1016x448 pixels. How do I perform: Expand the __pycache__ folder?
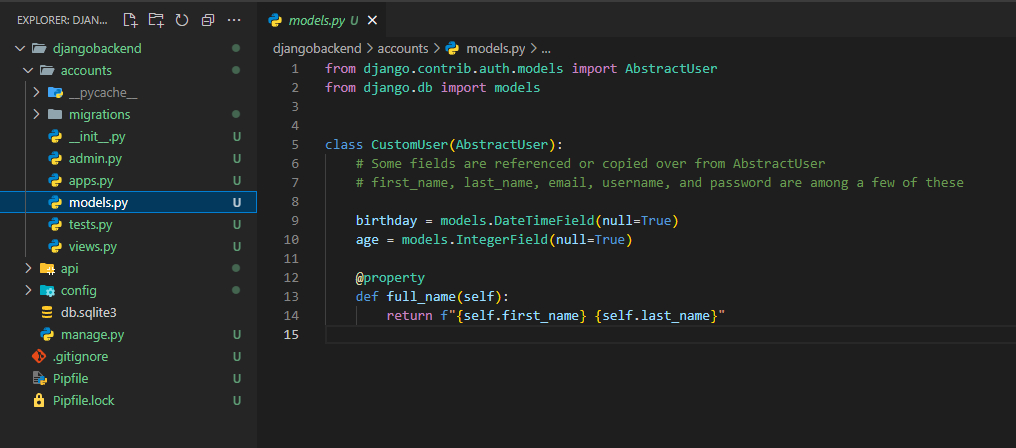click(x=102, y=92)
